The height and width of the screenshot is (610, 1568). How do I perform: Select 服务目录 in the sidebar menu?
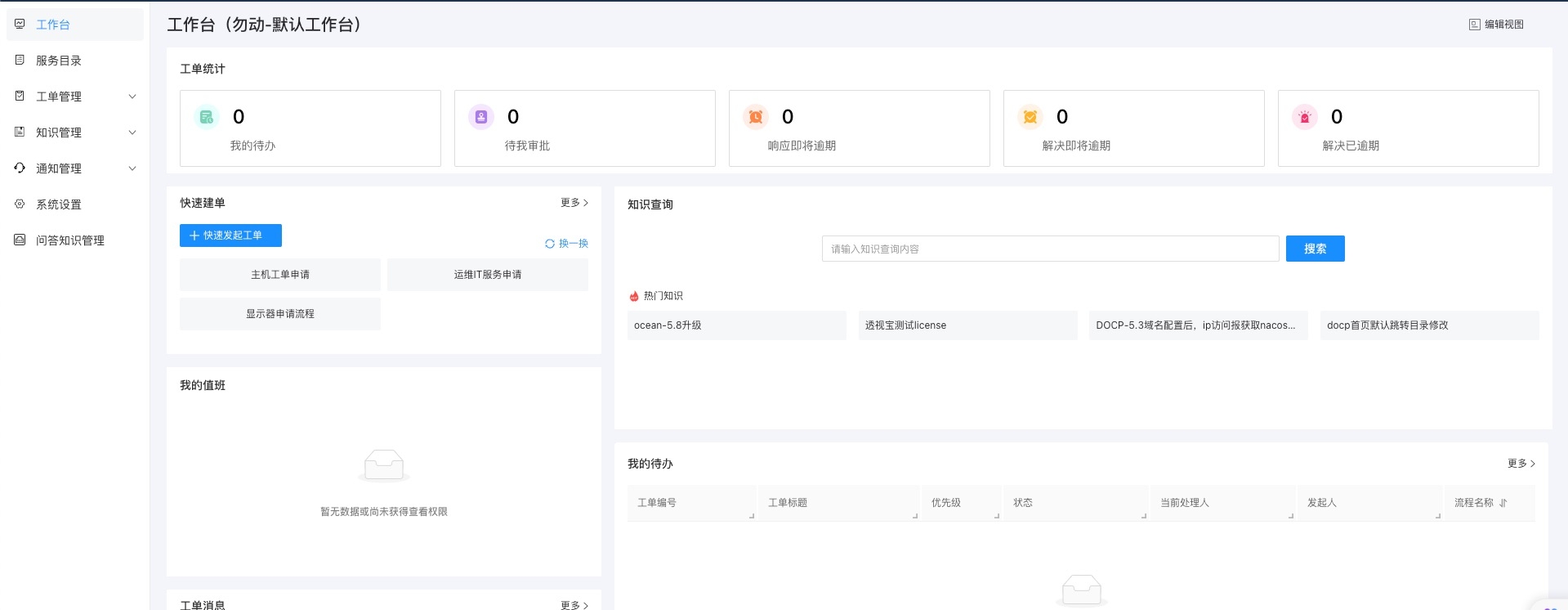point(75,61)
